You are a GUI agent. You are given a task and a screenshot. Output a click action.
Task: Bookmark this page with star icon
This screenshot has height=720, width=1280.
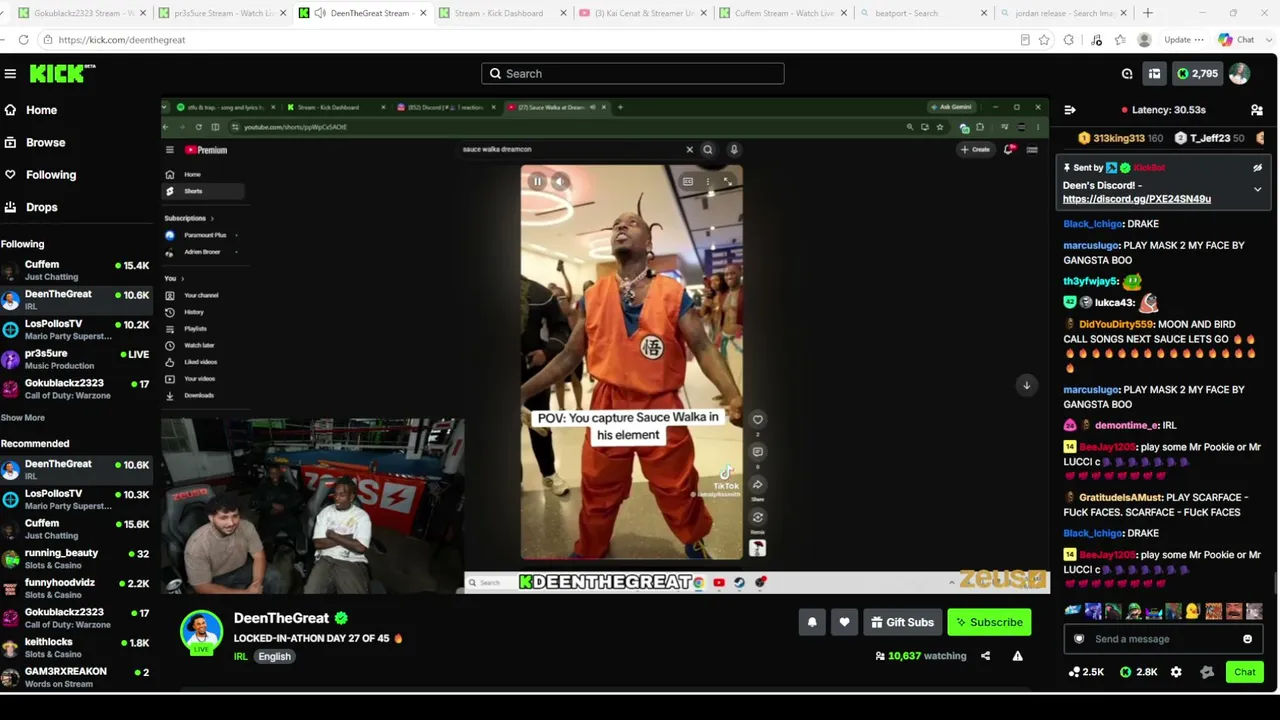coord(1044,40)
